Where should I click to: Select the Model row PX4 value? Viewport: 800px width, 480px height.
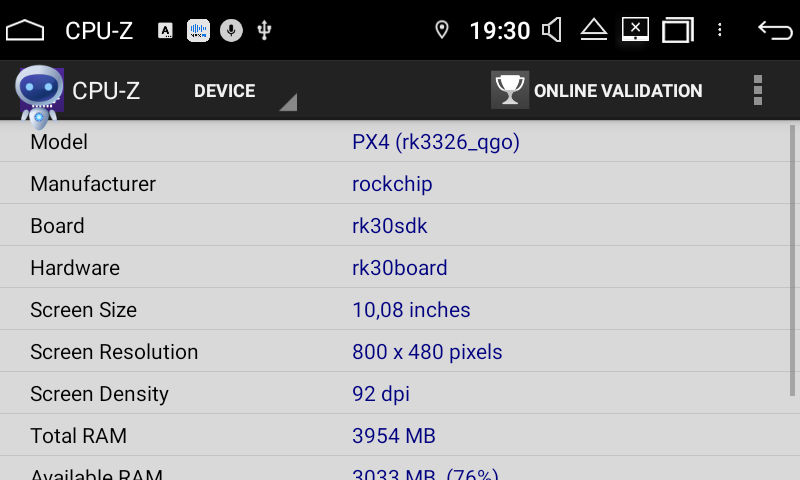pos(436,142)
